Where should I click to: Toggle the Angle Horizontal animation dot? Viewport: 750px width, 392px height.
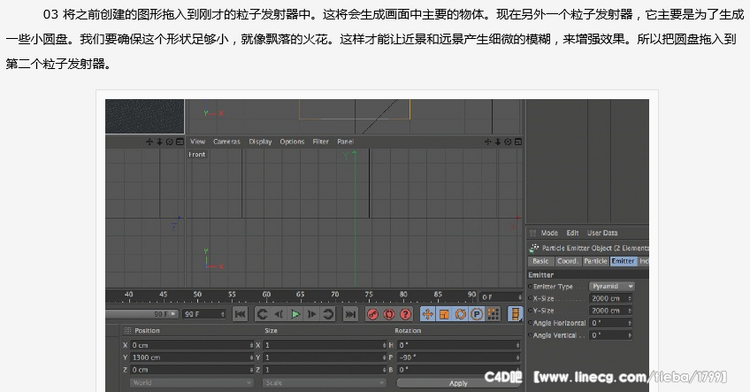coord(530,323)
